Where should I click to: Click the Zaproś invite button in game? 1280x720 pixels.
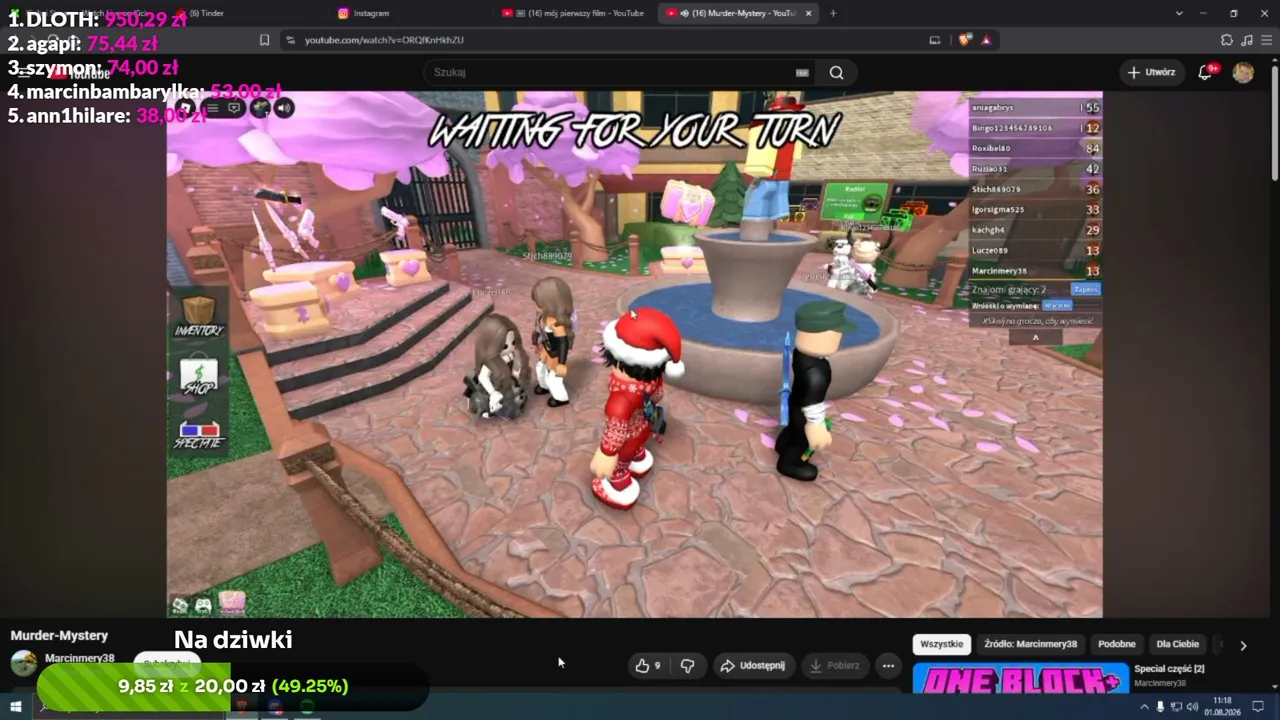click(1085, 289)
